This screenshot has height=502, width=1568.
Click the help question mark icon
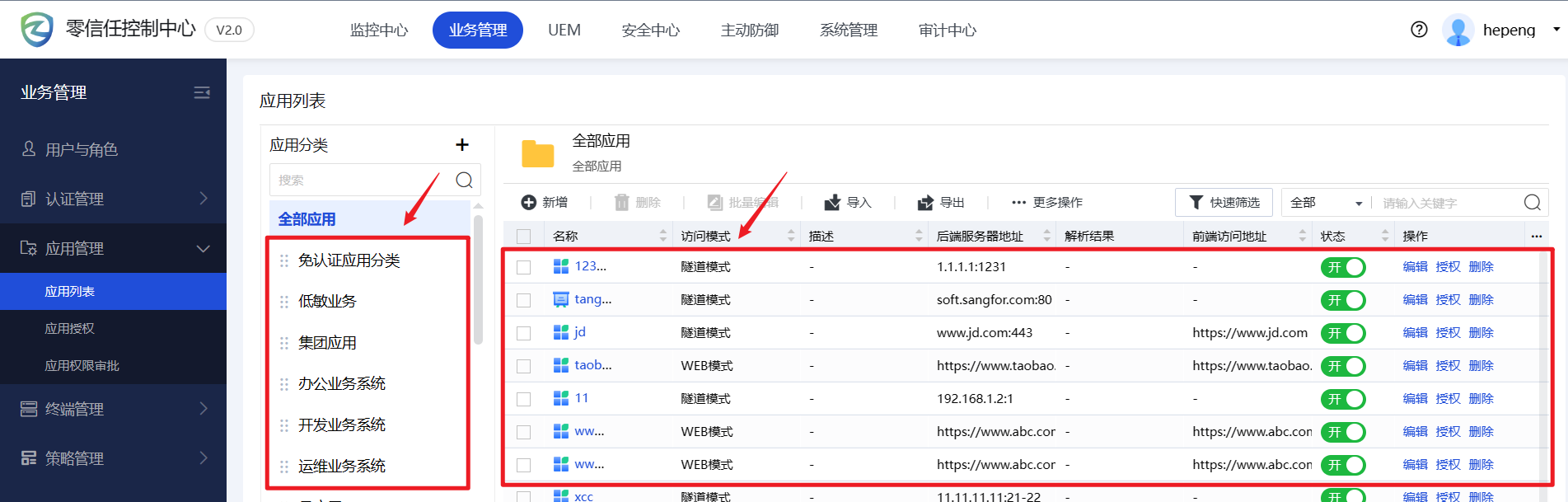coord(1419,30)
